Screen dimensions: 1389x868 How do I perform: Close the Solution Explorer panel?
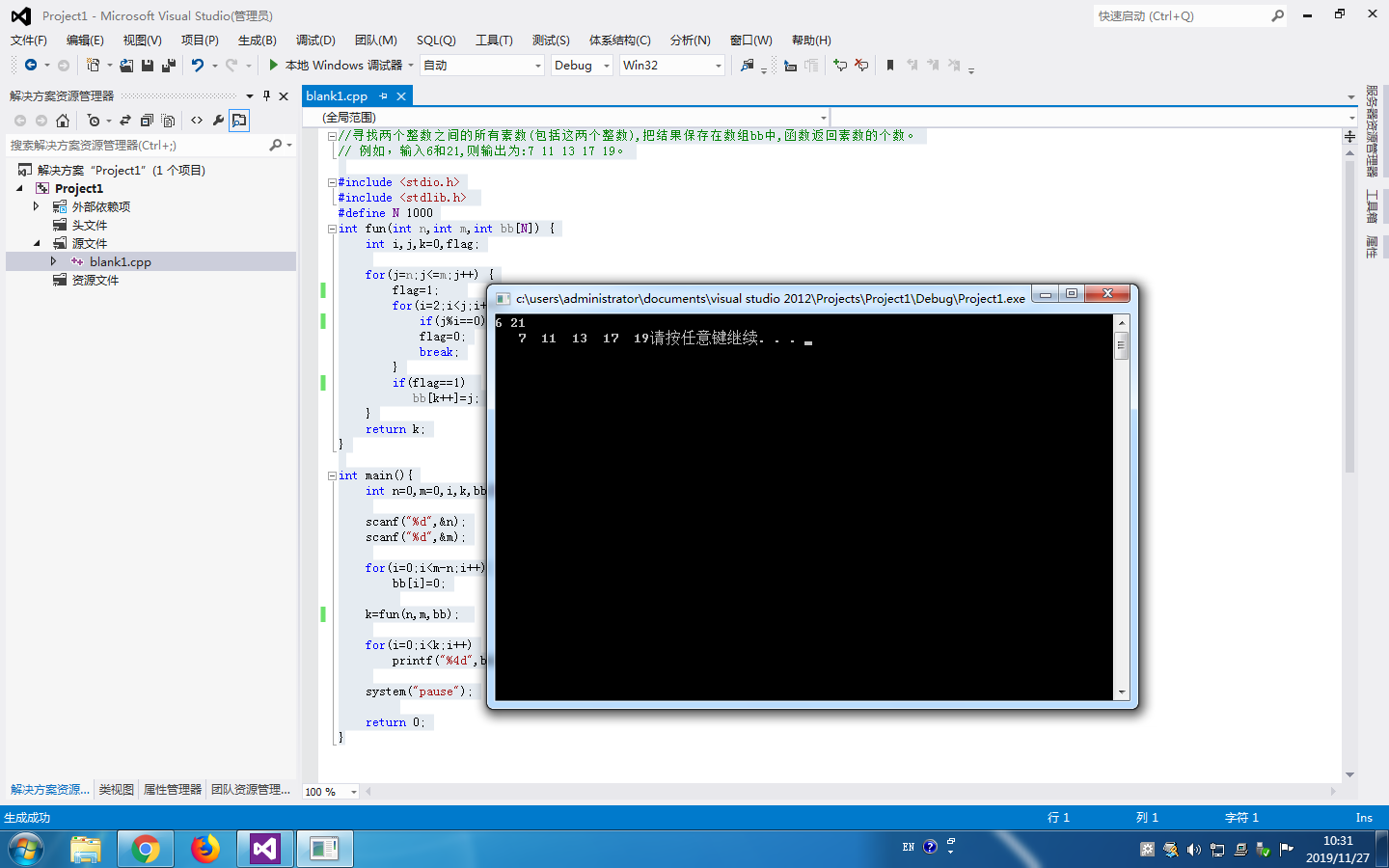pos(284,96)
